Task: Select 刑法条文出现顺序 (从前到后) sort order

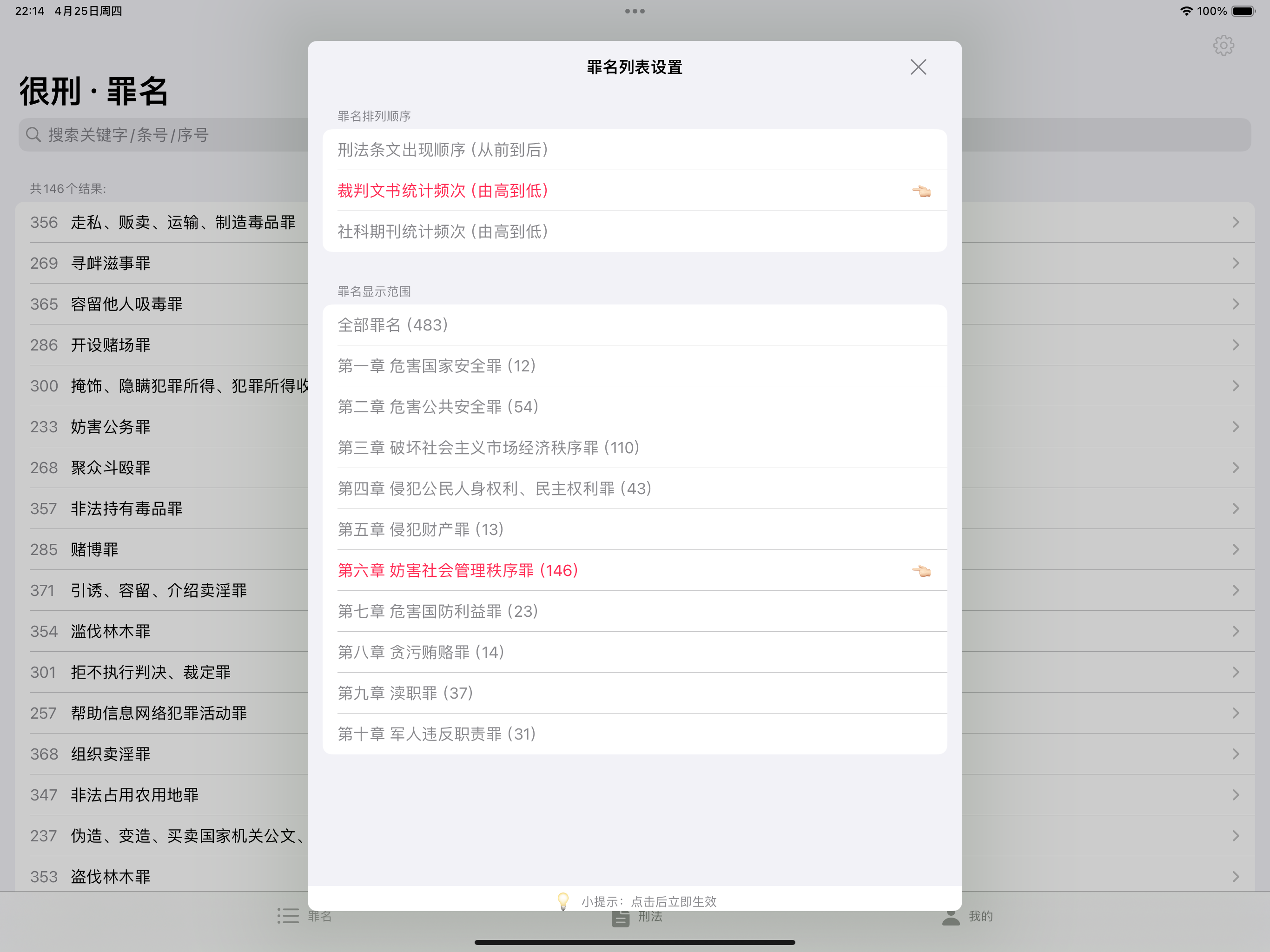Action: (635, 150)
